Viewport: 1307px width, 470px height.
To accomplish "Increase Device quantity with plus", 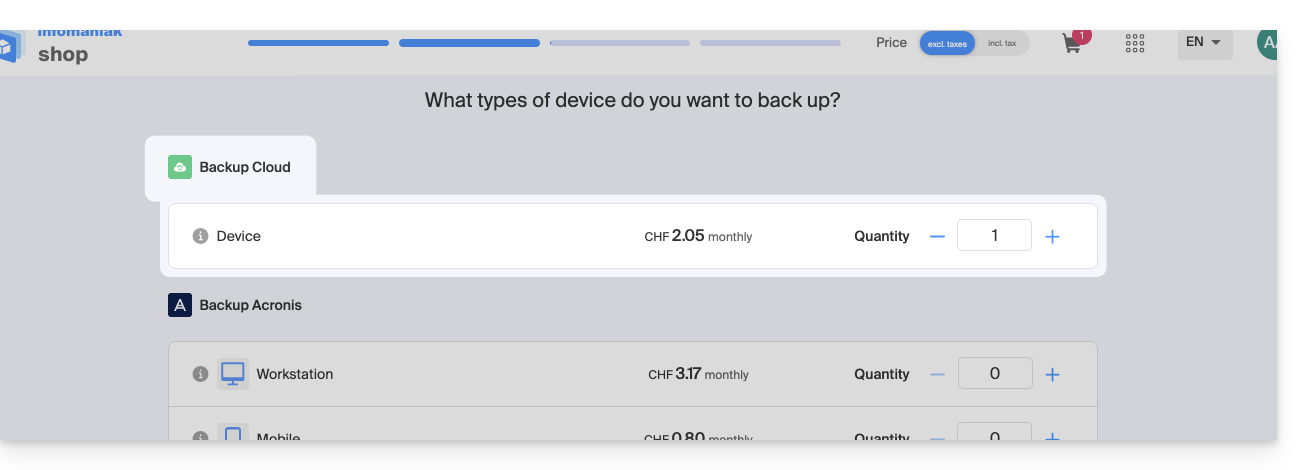I will pos(1052,236).
